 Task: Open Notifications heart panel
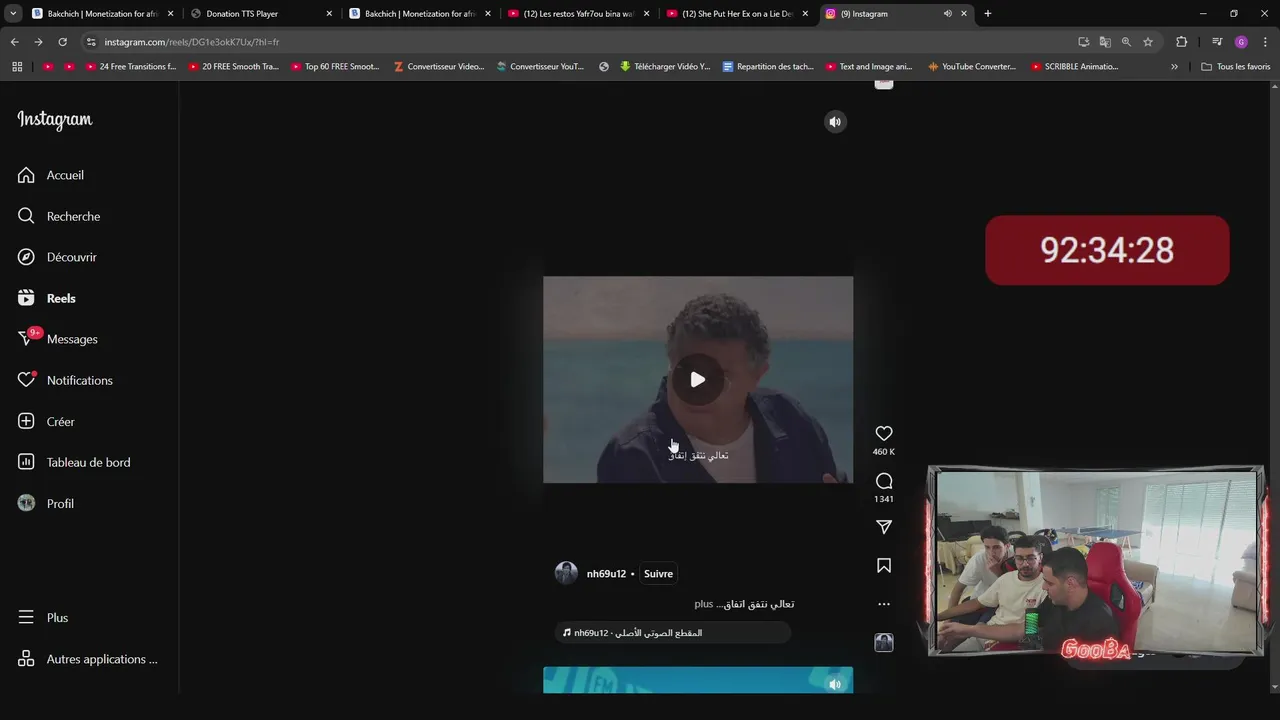pos(65,380)
